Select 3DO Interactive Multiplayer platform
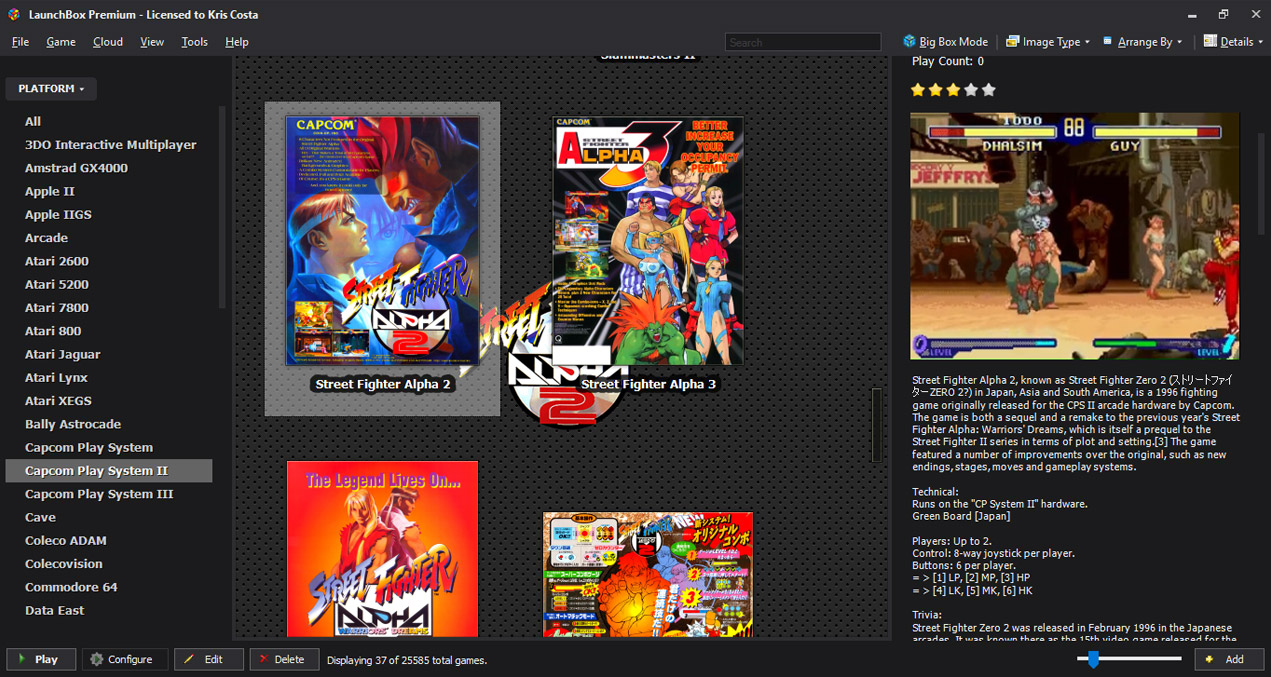The height and width of the screenshot is (677, 1271). [110, 145]
